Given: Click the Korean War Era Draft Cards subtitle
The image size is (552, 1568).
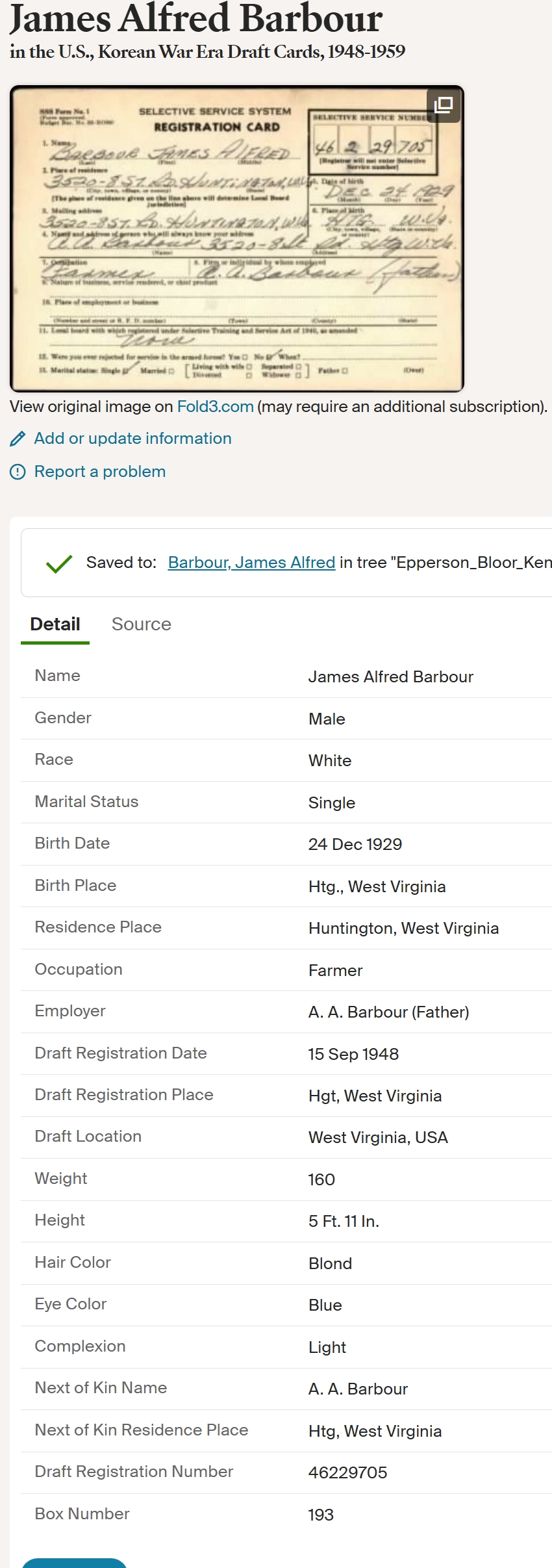Looking at the screenshot, I should (x=207, y=52).
